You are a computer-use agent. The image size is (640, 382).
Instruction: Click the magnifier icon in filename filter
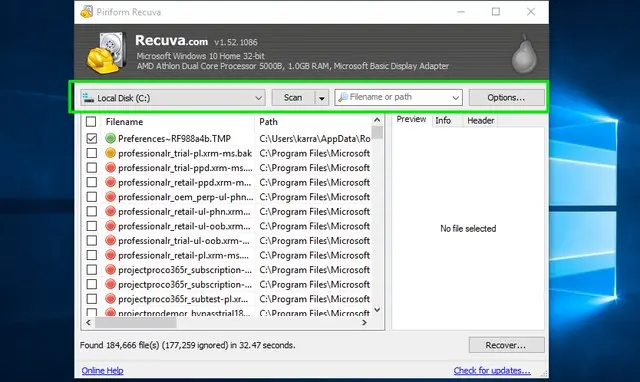click(x=343, y=97)
